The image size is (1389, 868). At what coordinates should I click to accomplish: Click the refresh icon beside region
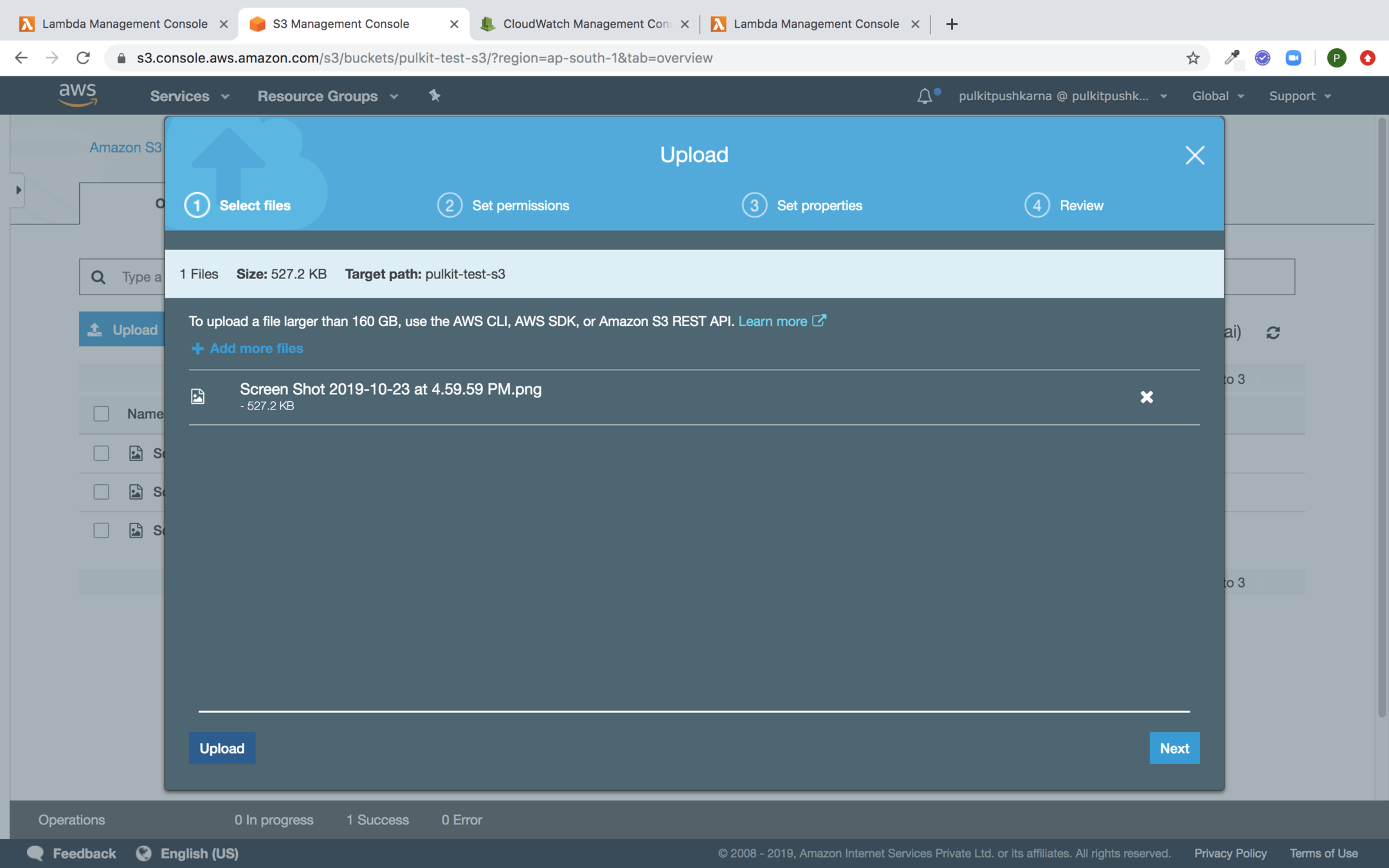1273,332
